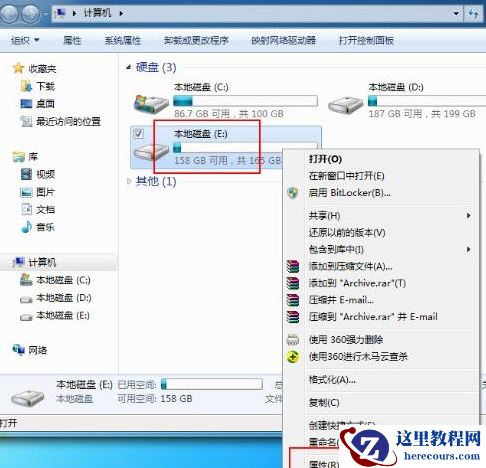Select 本地磁盘 (C:) in navigation tree
This screenshot has width=486, height=468.
point(55,280)
